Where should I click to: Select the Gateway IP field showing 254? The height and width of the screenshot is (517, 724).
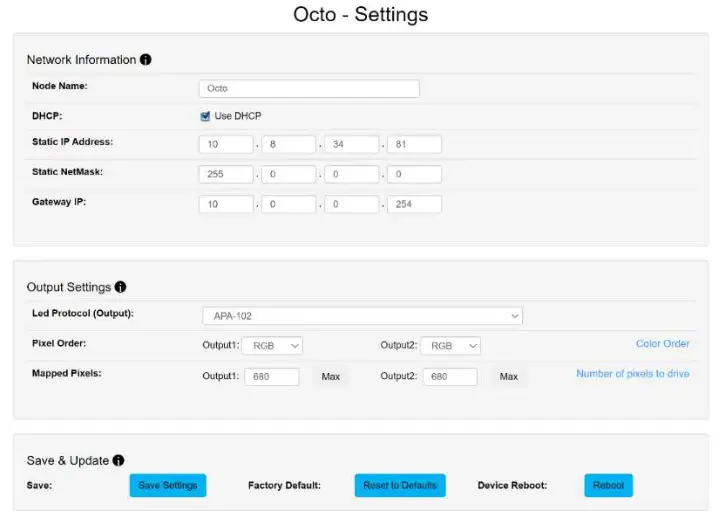(x=415, y=204)
